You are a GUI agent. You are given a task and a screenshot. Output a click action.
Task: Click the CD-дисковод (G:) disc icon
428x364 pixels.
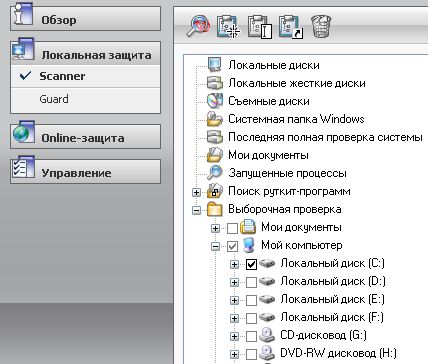(267, 335)
